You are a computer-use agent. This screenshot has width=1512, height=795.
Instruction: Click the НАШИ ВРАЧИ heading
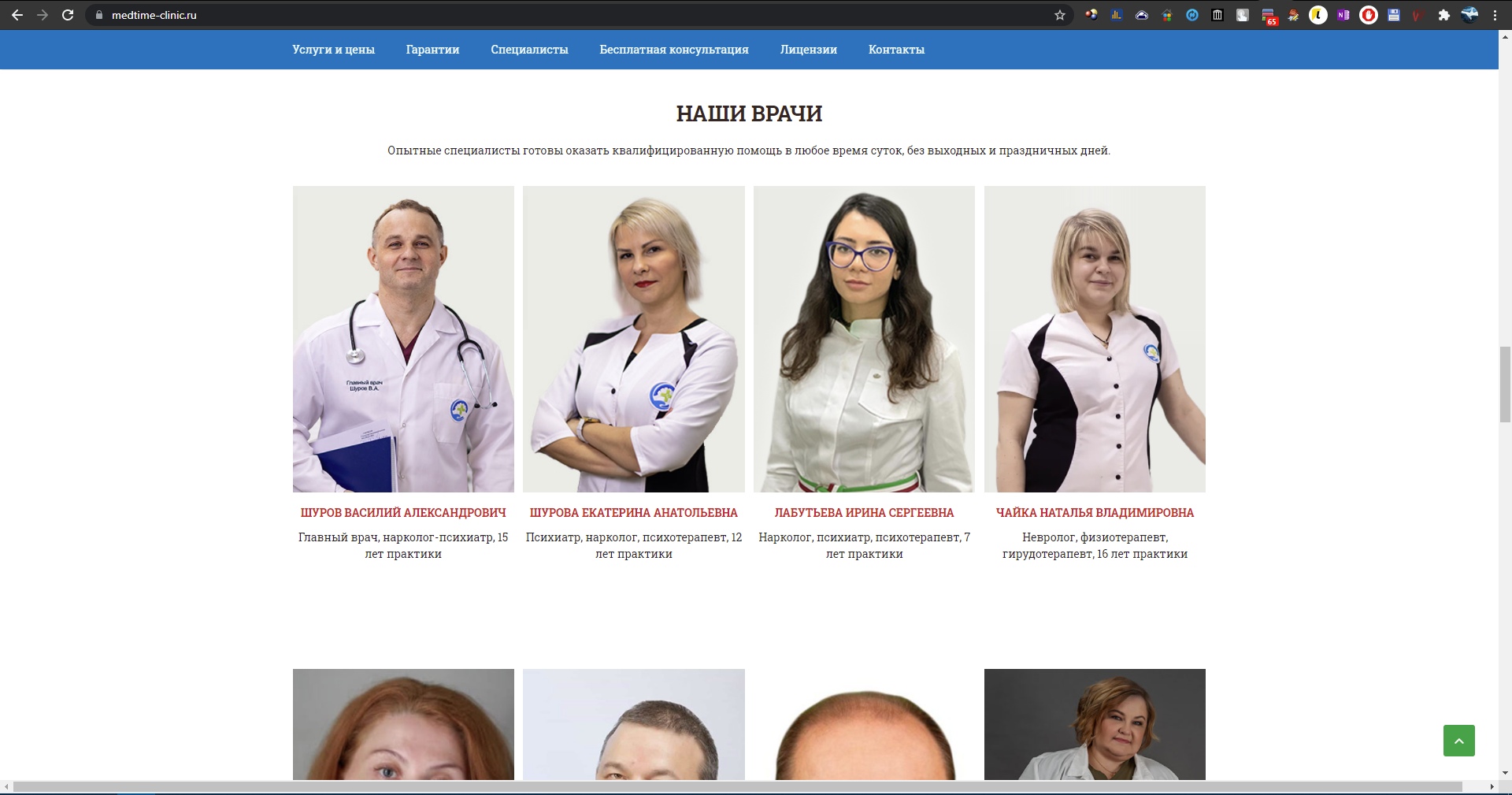[x=749, y=113]
